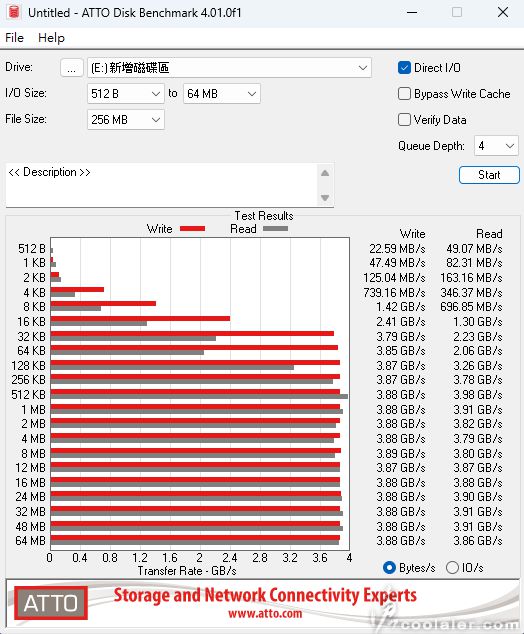Click the 3.86 GB/s read value

478,541
